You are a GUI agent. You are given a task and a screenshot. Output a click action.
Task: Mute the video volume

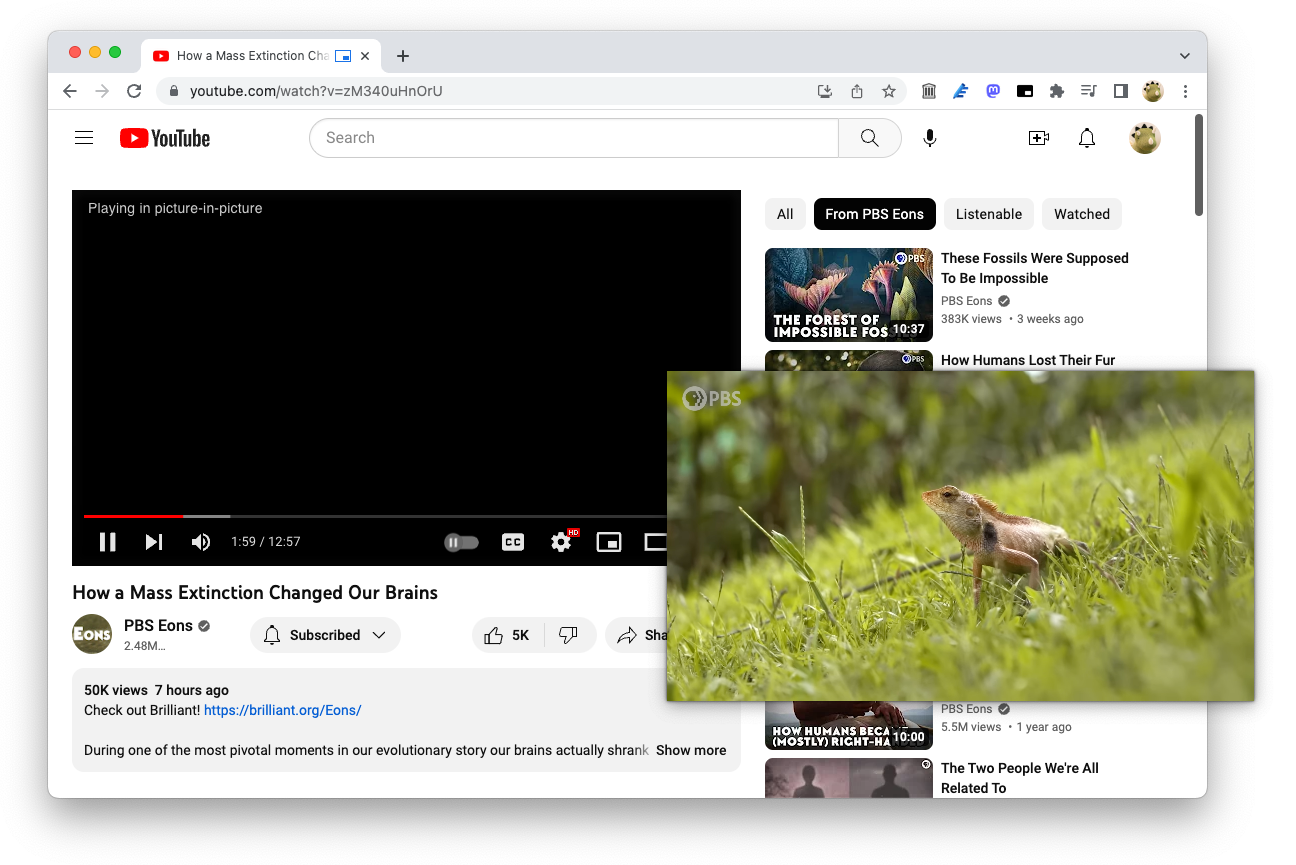(x=201, y=542)
